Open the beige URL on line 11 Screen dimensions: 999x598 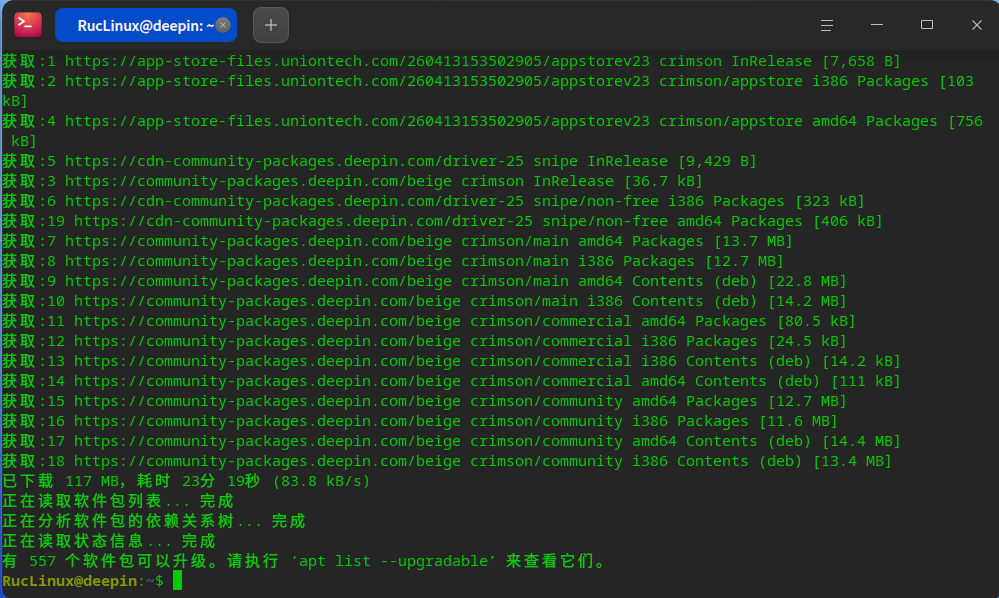point(267,321)
